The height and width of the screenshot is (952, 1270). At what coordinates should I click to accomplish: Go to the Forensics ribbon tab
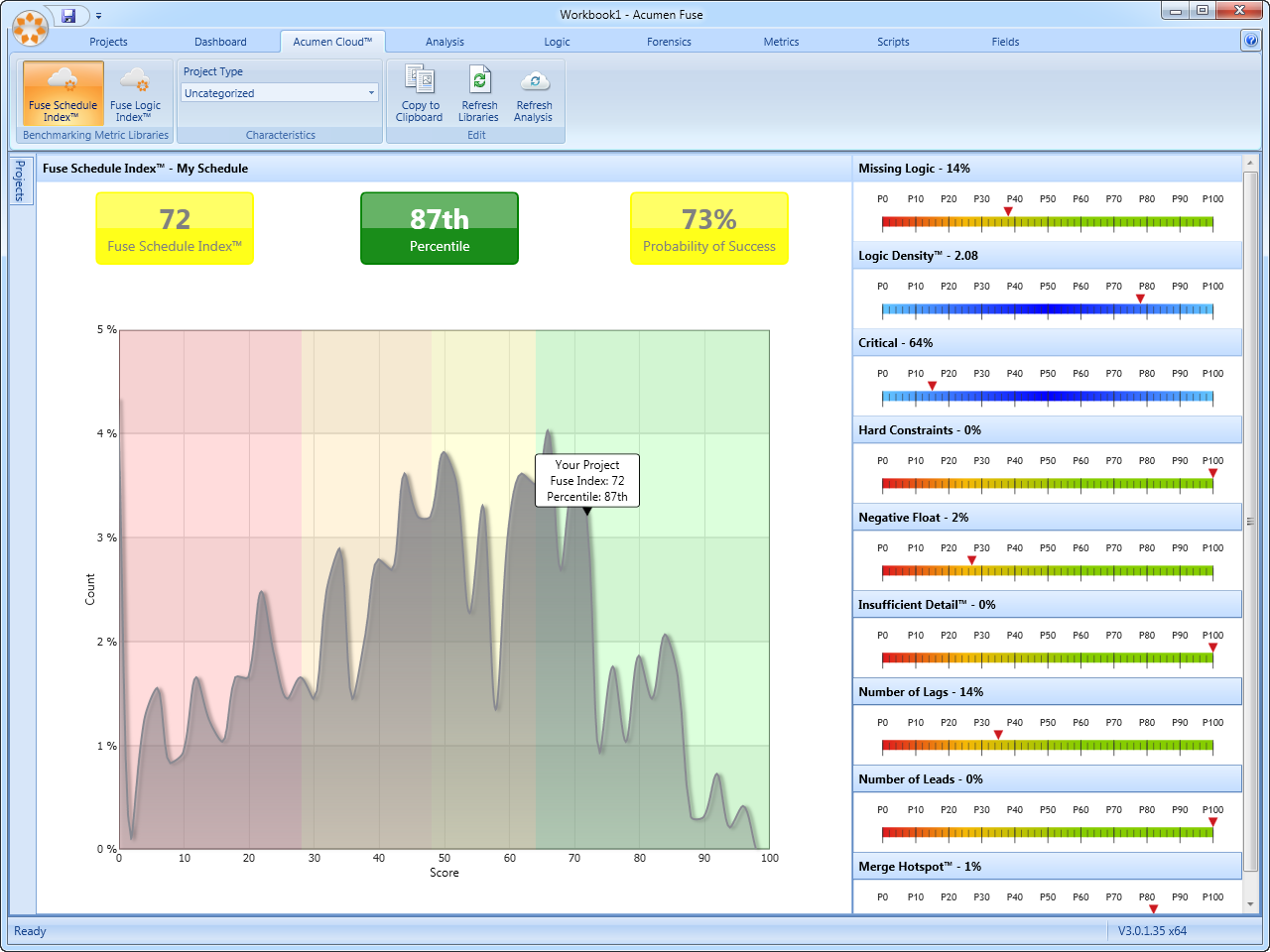[x=669, y=42]
